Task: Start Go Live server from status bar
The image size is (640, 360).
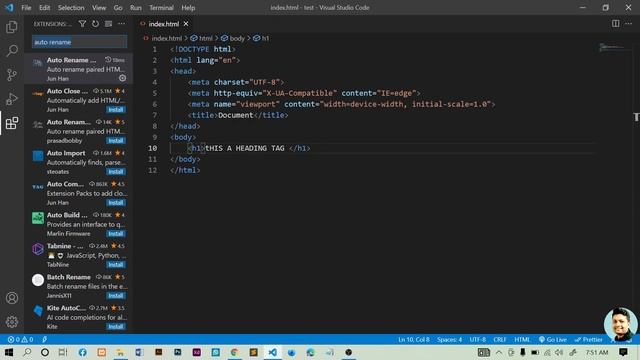Action: 553,340
